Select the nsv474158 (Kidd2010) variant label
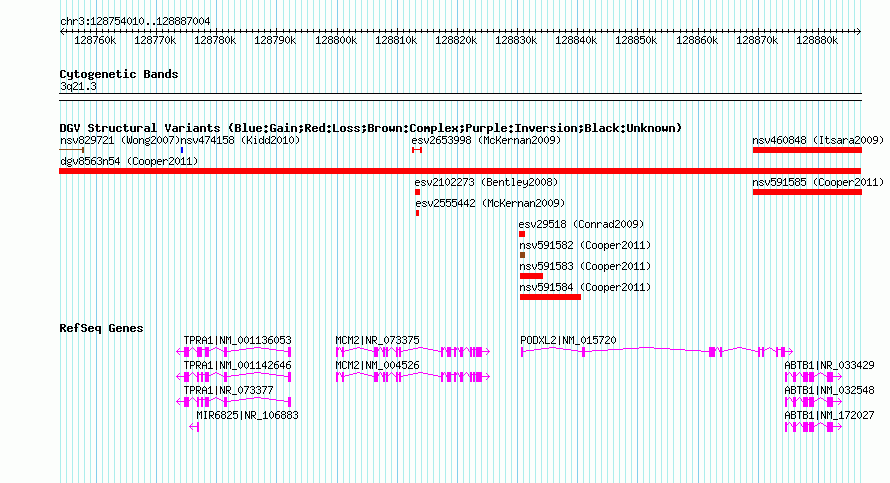 240,140
